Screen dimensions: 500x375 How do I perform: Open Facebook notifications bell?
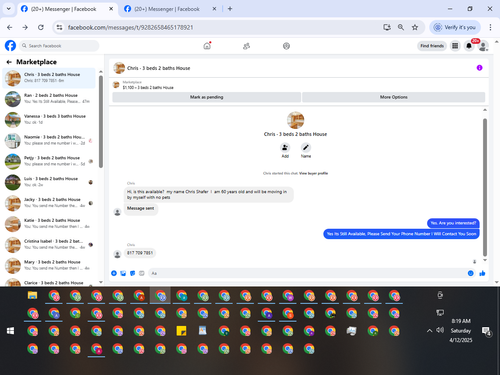tap(469, 46)
